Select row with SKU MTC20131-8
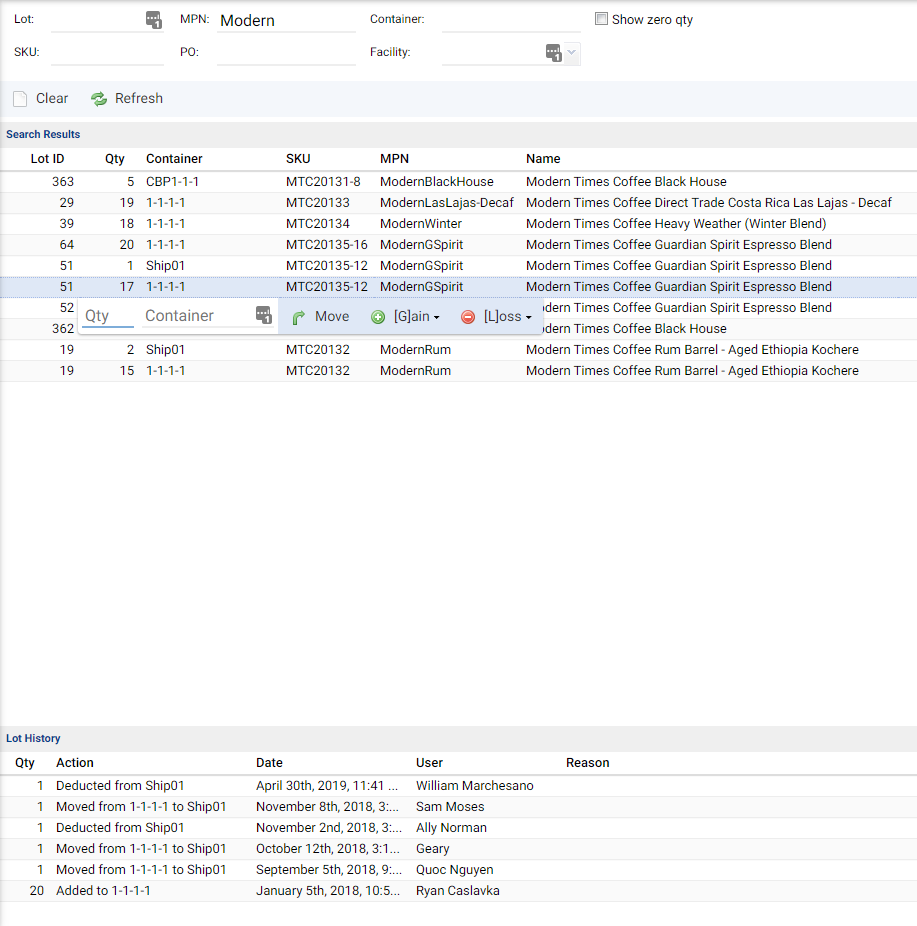Image resolution: width=917 pixels, height=926 pixels. click(x=458, y=182)
